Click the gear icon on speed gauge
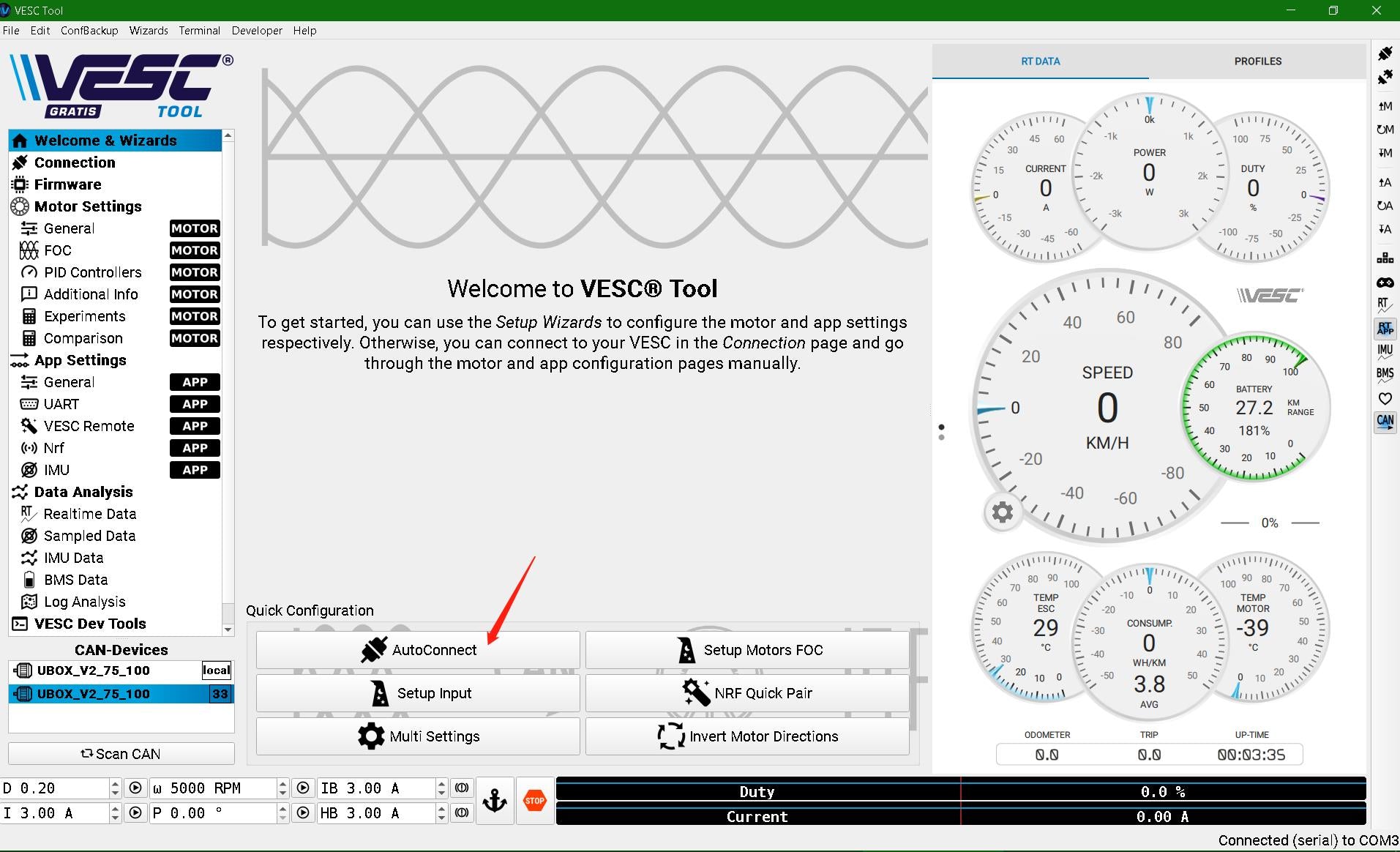1400x852 pixels. tap(1002, 512)
